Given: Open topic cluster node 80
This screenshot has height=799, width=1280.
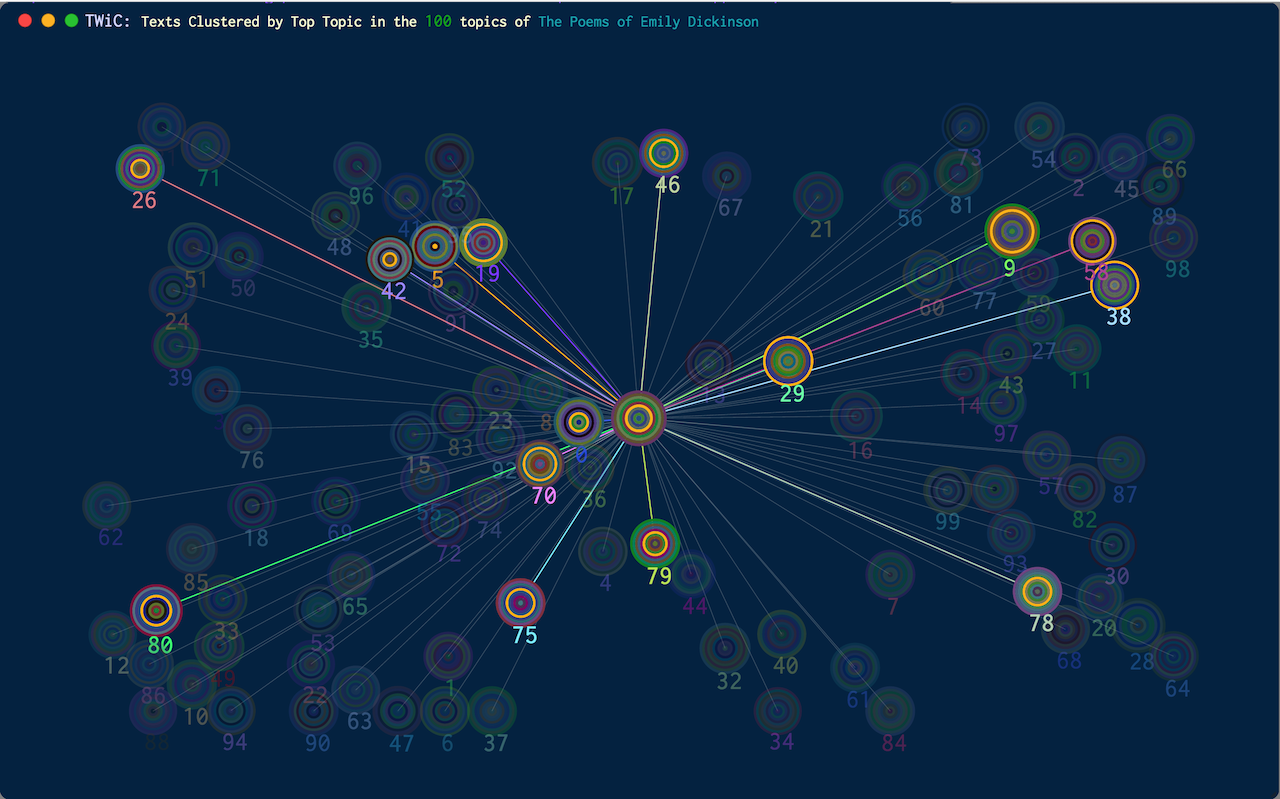Looking at the screenshot, I should 156,610.
